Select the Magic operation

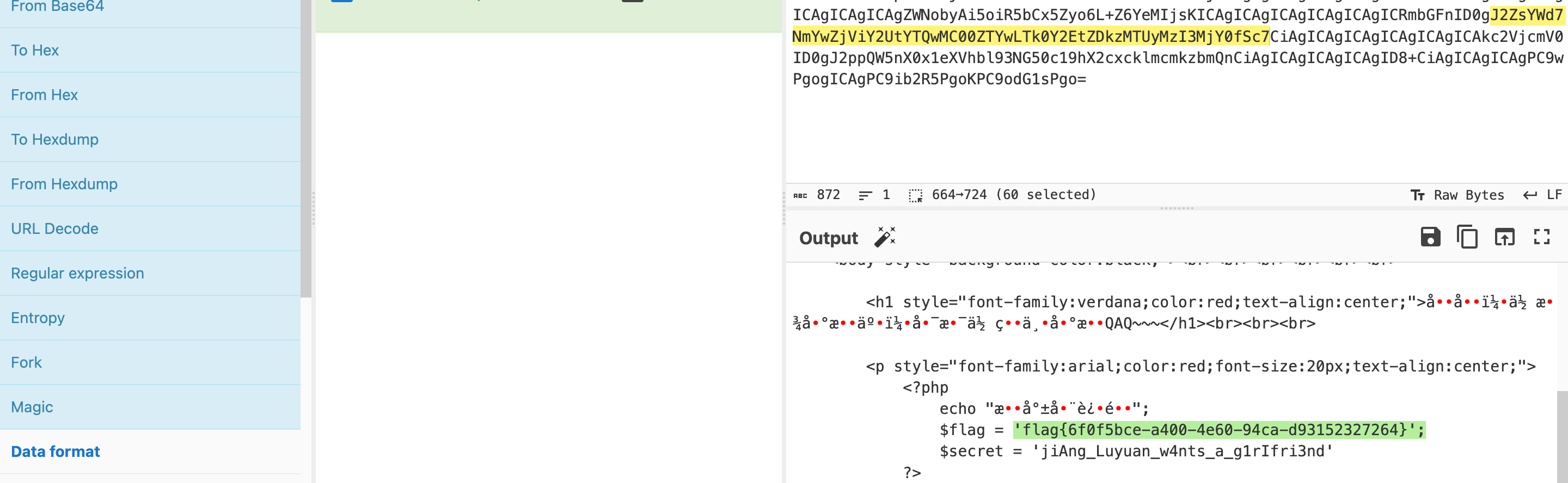click(x=150, y=407)
